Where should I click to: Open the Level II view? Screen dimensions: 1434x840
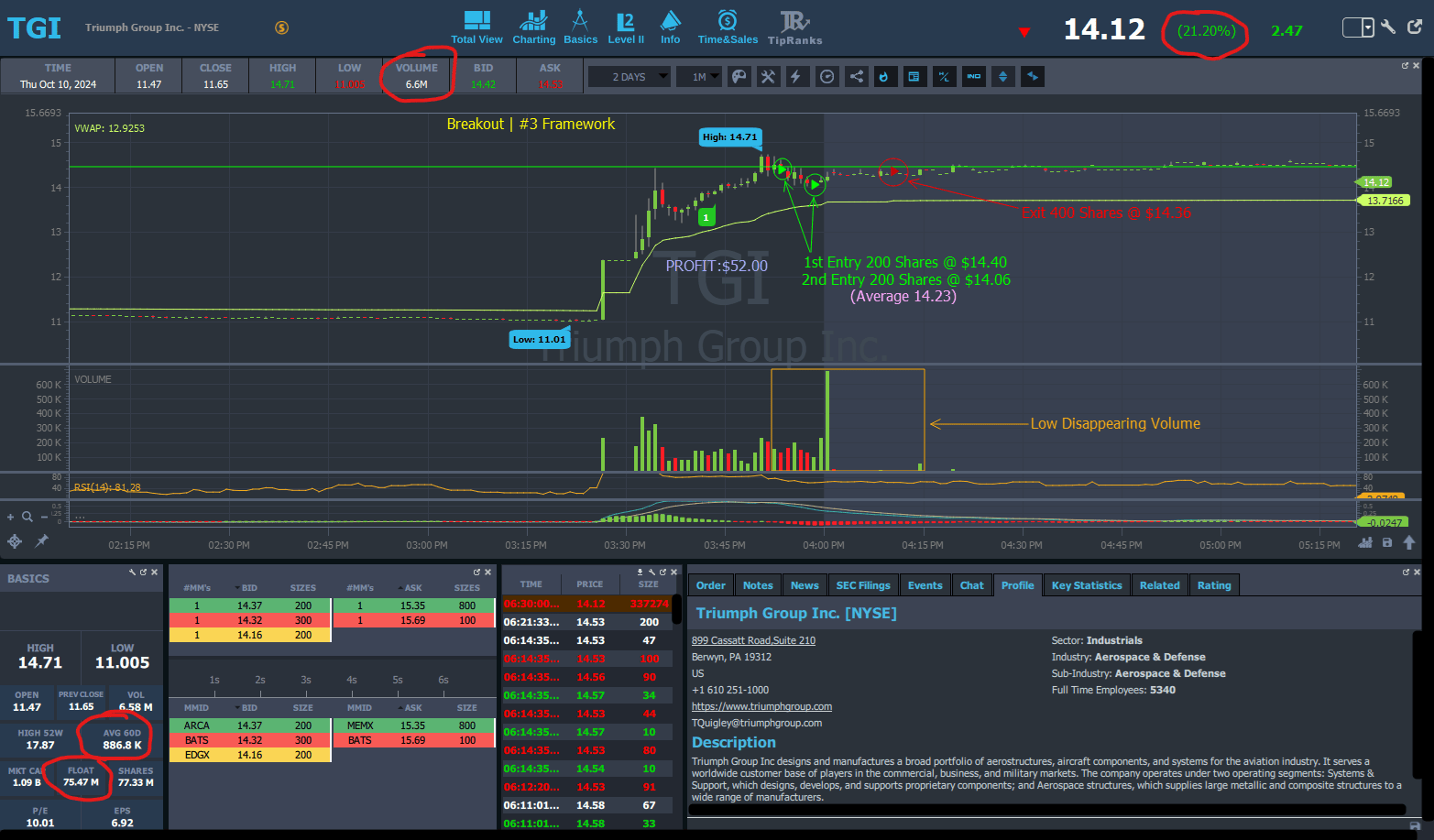(626, 27)
